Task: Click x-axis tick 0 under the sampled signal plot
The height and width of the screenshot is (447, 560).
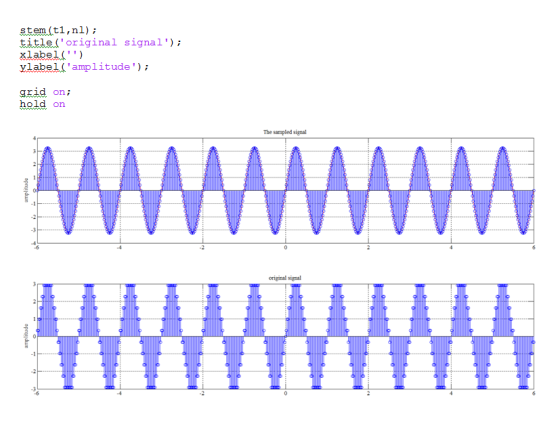Action: tap(285, 247)
